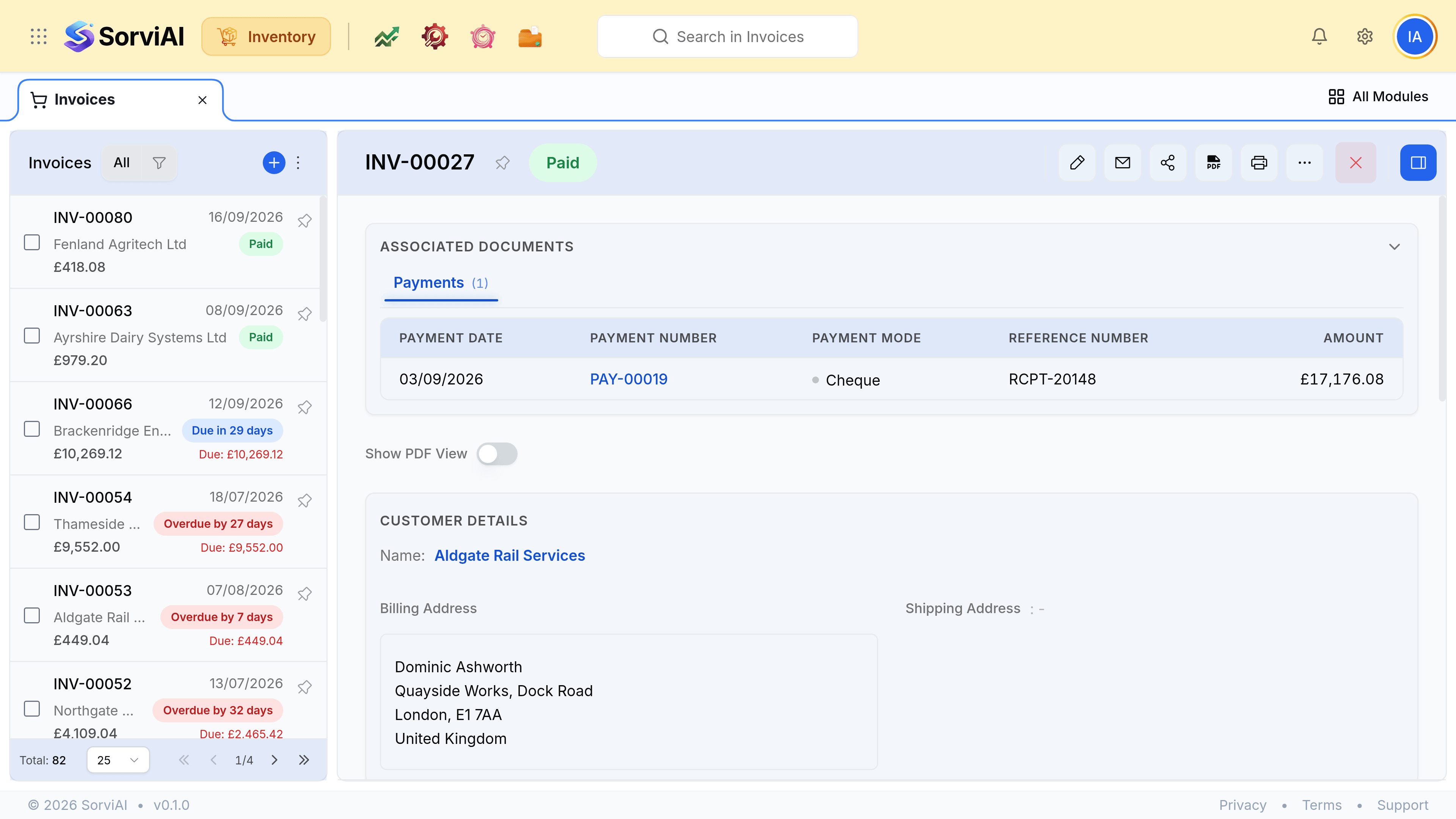Pin the open INV-00027 invoice

(502, 163)
